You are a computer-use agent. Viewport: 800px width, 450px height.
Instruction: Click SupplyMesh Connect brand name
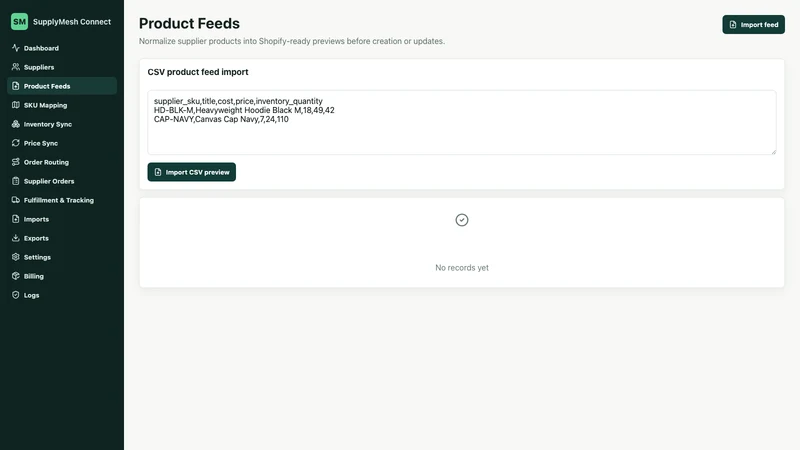[72, 21]
